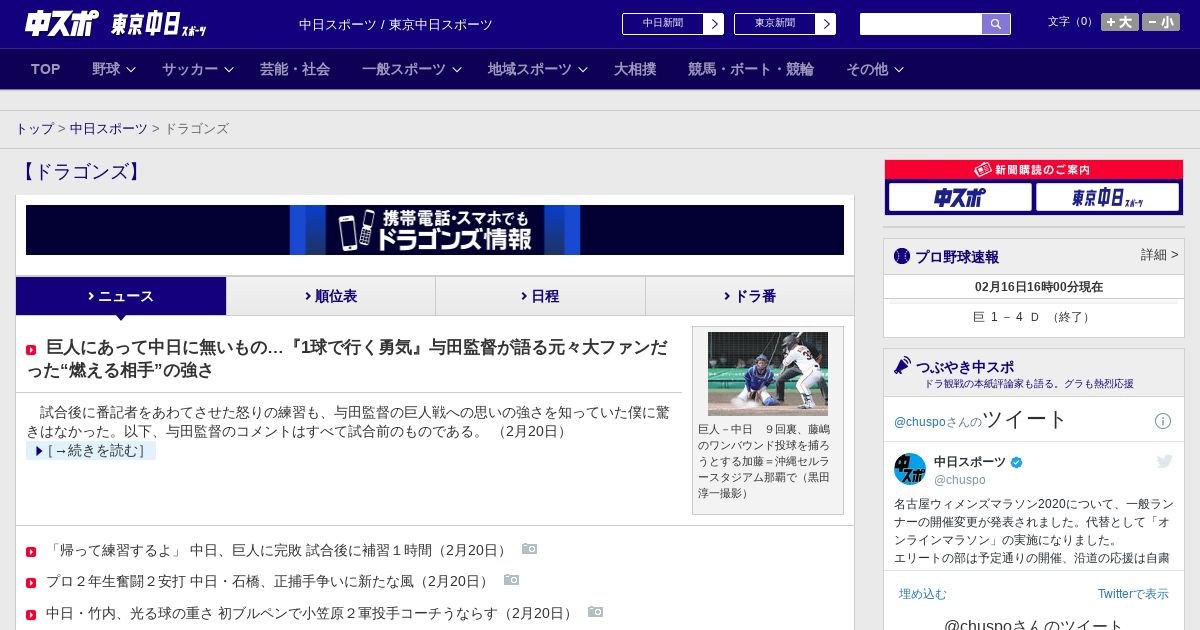This screenshot has height=630, width=1200.
Task: Click the @chuspo link in the ツイート header
Action: pyautogui.click(x=918, y=422)
